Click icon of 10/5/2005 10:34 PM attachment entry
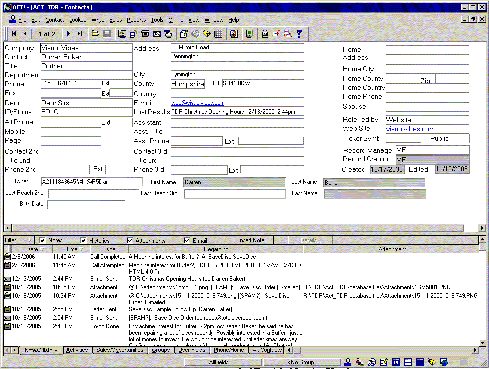The height and width of the screenshot is (369, 489). (7, 295)
